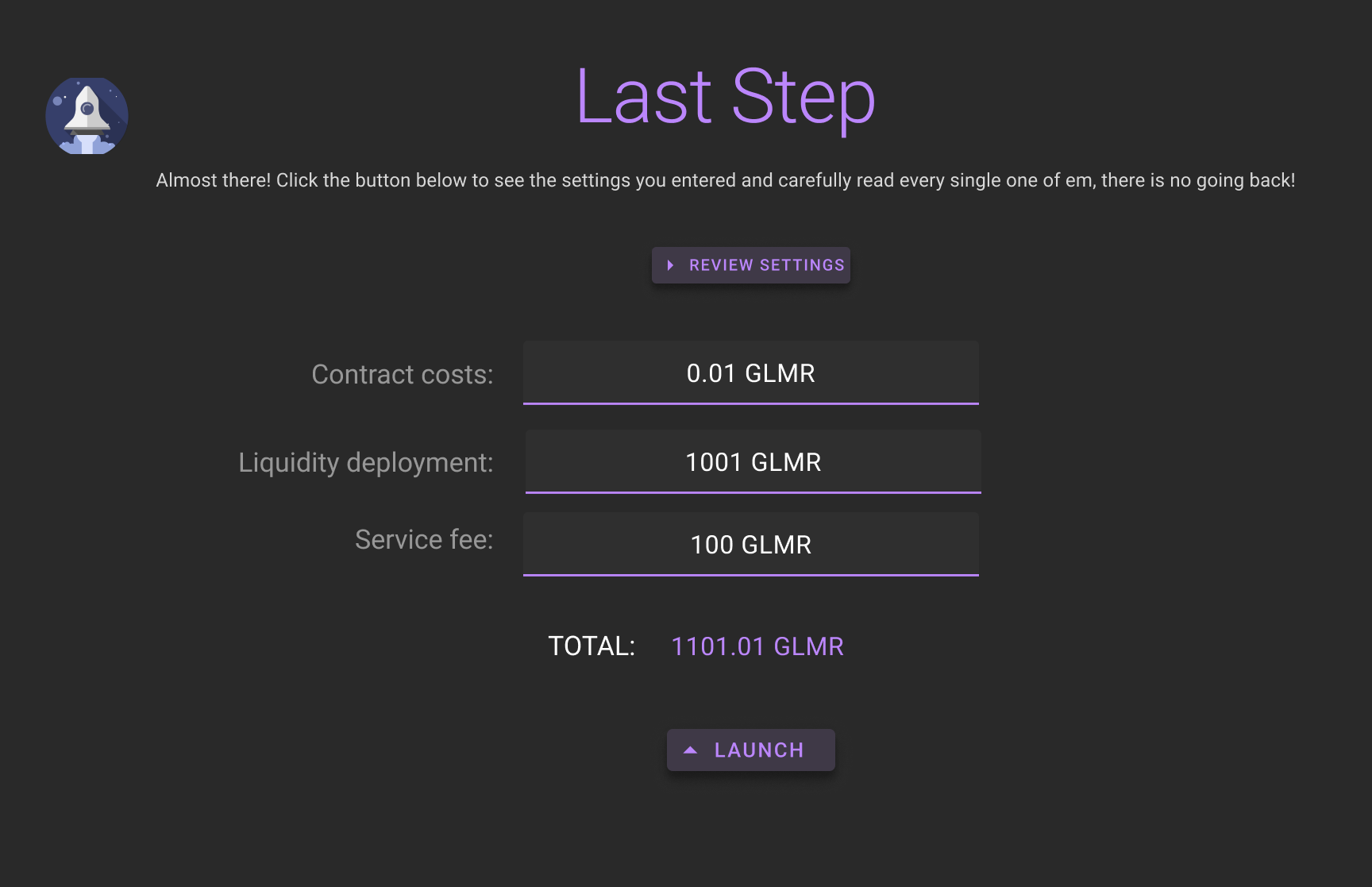
Task: Click the Service fee 100 GLMR field
Action: pos(751,545)
